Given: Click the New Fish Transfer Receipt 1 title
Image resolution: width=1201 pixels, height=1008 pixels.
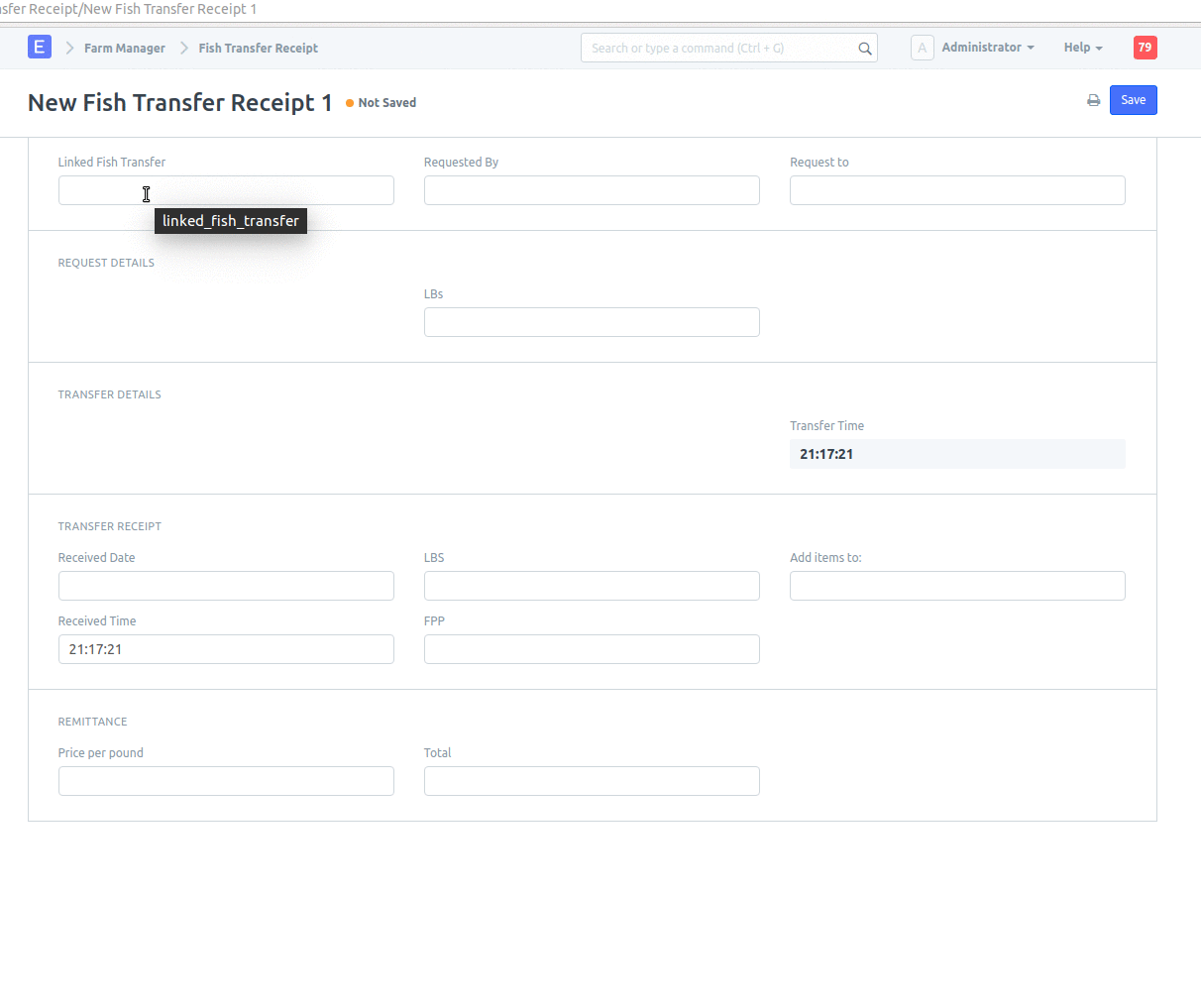Looking at the screenshot, I should click(x=180, y=103).
